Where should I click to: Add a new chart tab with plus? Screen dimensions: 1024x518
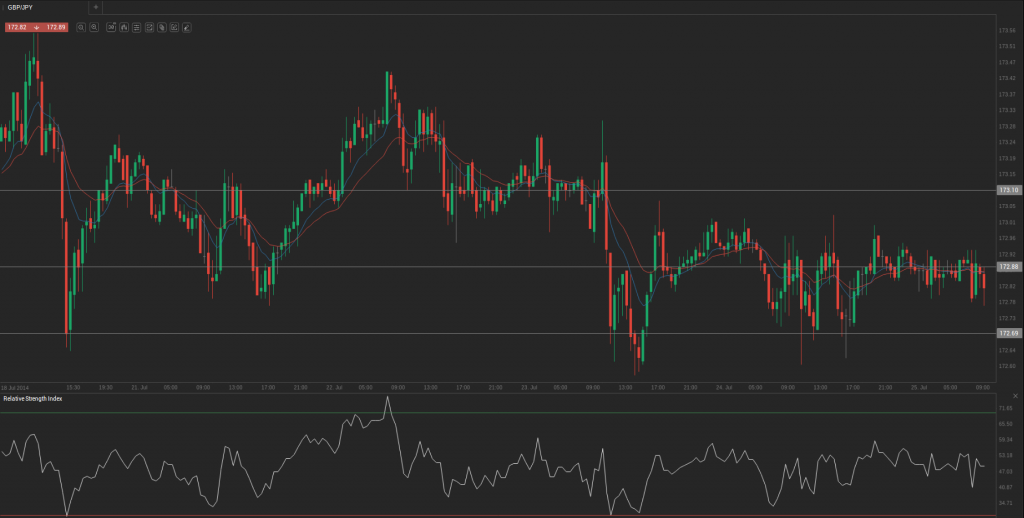click(96, 7)
